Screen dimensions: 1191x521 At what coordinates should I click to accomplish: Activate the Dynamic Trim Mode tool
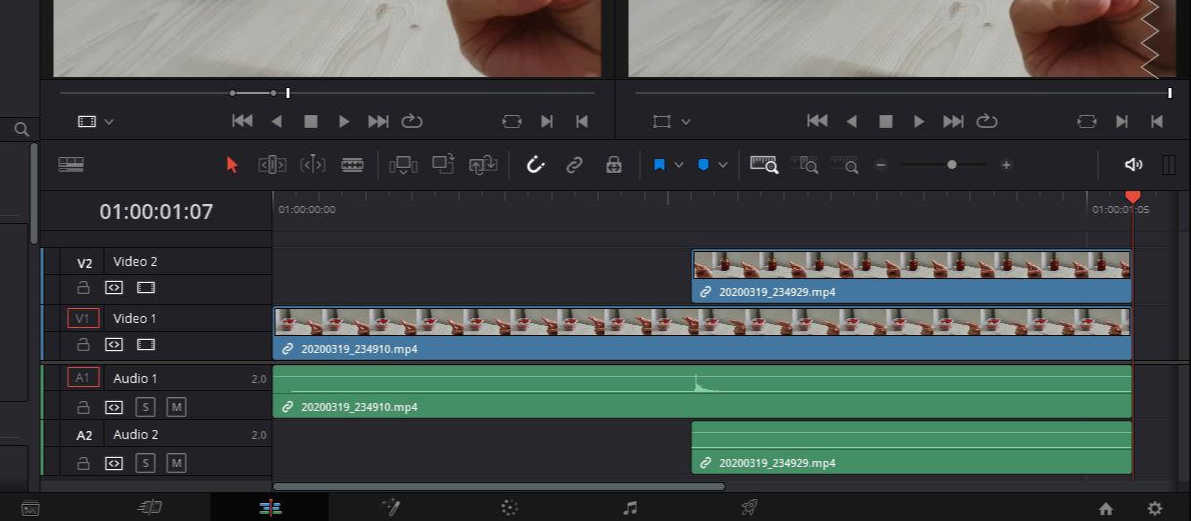pos(313,165)
